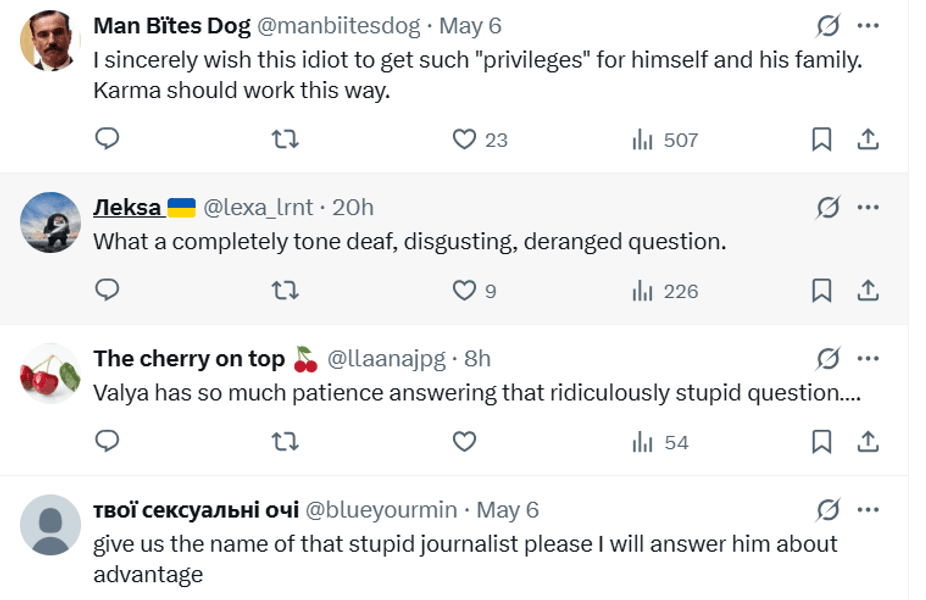Repost The cherry on top's tweet
This screenshot has height=600, width=926.
285,441
